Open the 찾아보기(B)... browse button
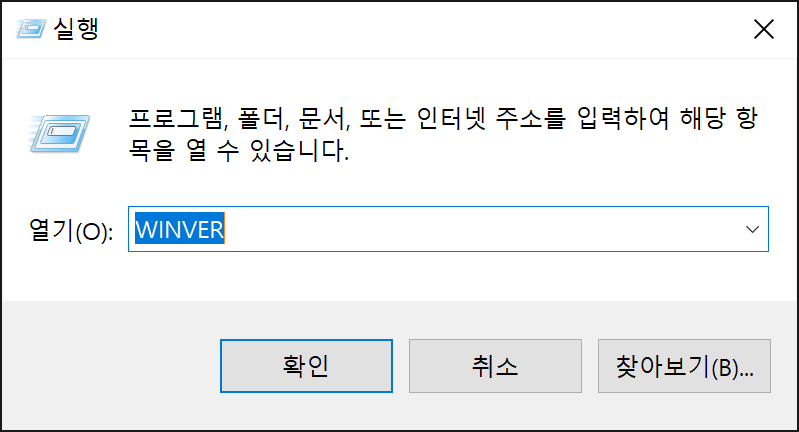The image size is (799, 432). pyautogui.click(x=684, y=366)
